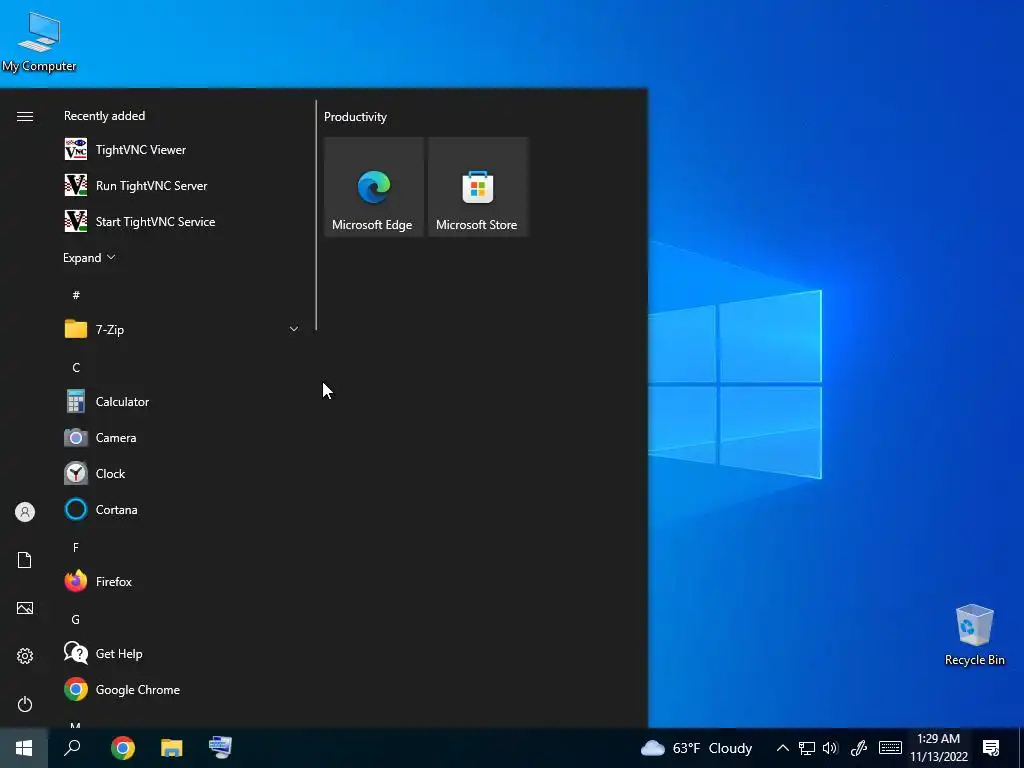Select My Computer desktop icon
Screen dimensions: 1024x768
pyautogui.click(x=39, y=41)
